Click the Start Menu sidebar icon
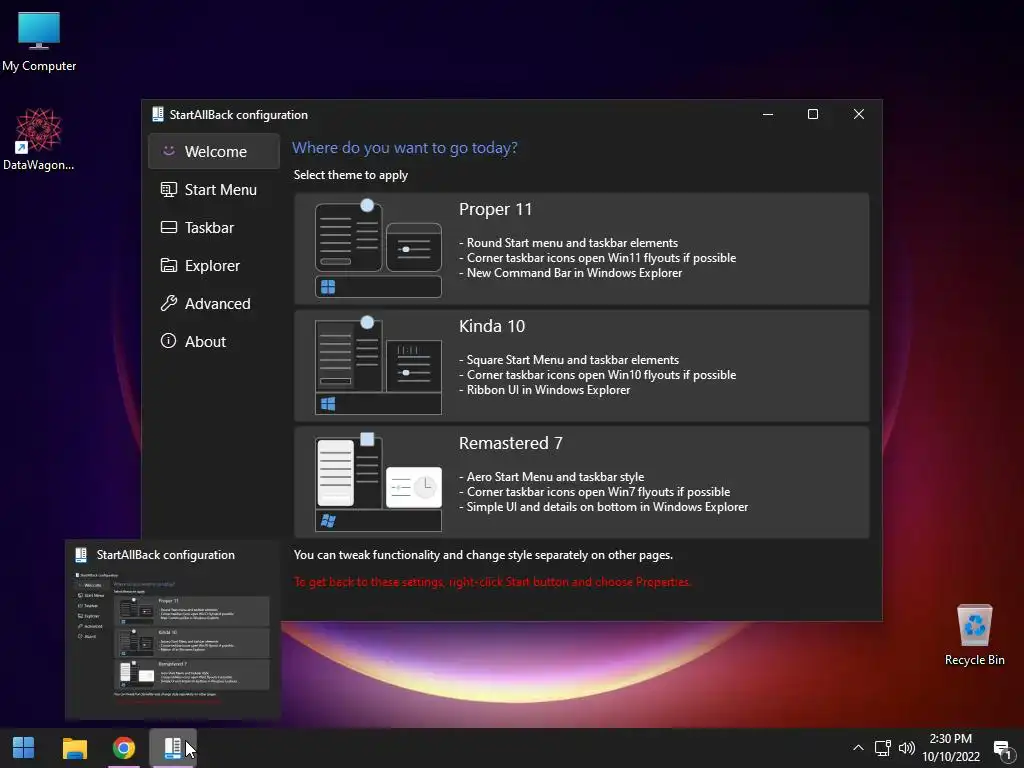1024x768 pixels. 168,189
